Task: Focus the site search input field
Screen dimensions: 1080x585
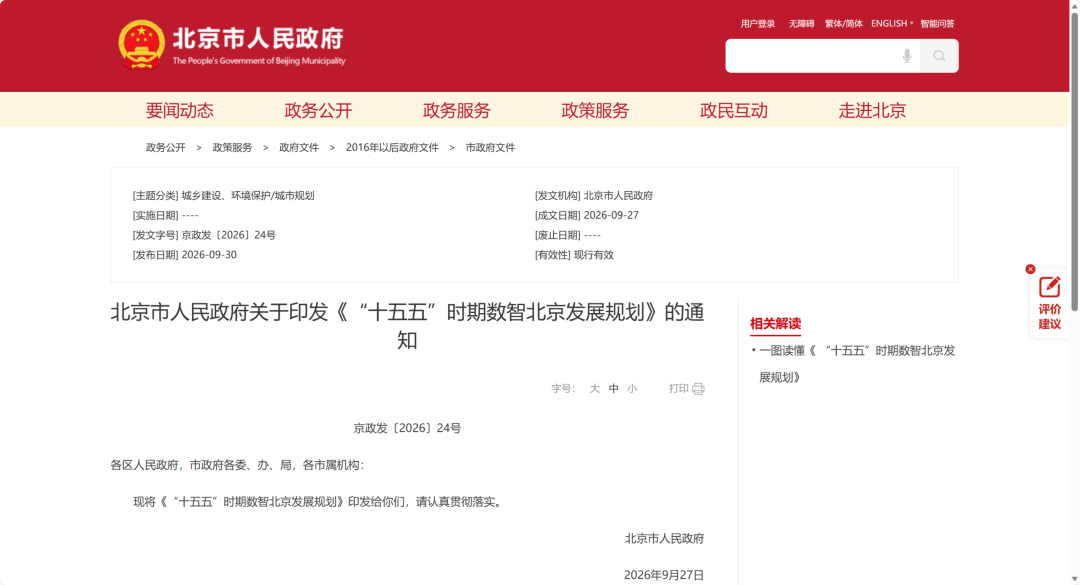Action: [822, 56]
